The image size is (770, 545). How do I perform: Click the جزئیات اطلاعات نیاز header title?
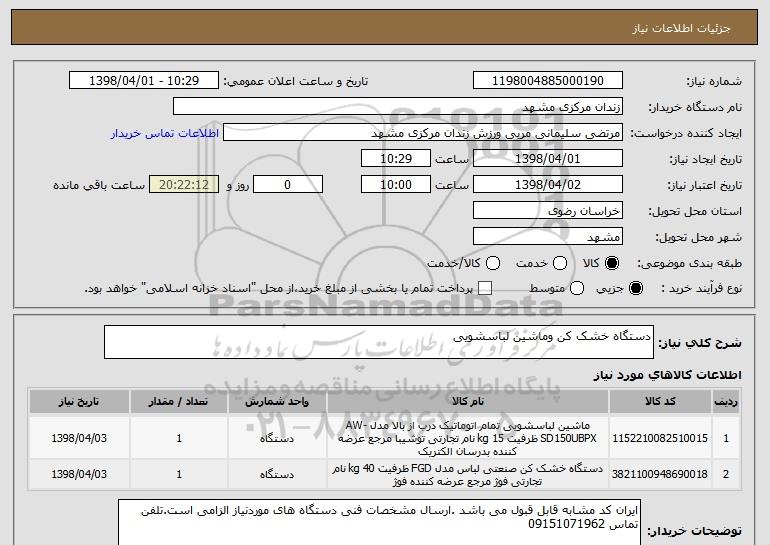(681, 28)
